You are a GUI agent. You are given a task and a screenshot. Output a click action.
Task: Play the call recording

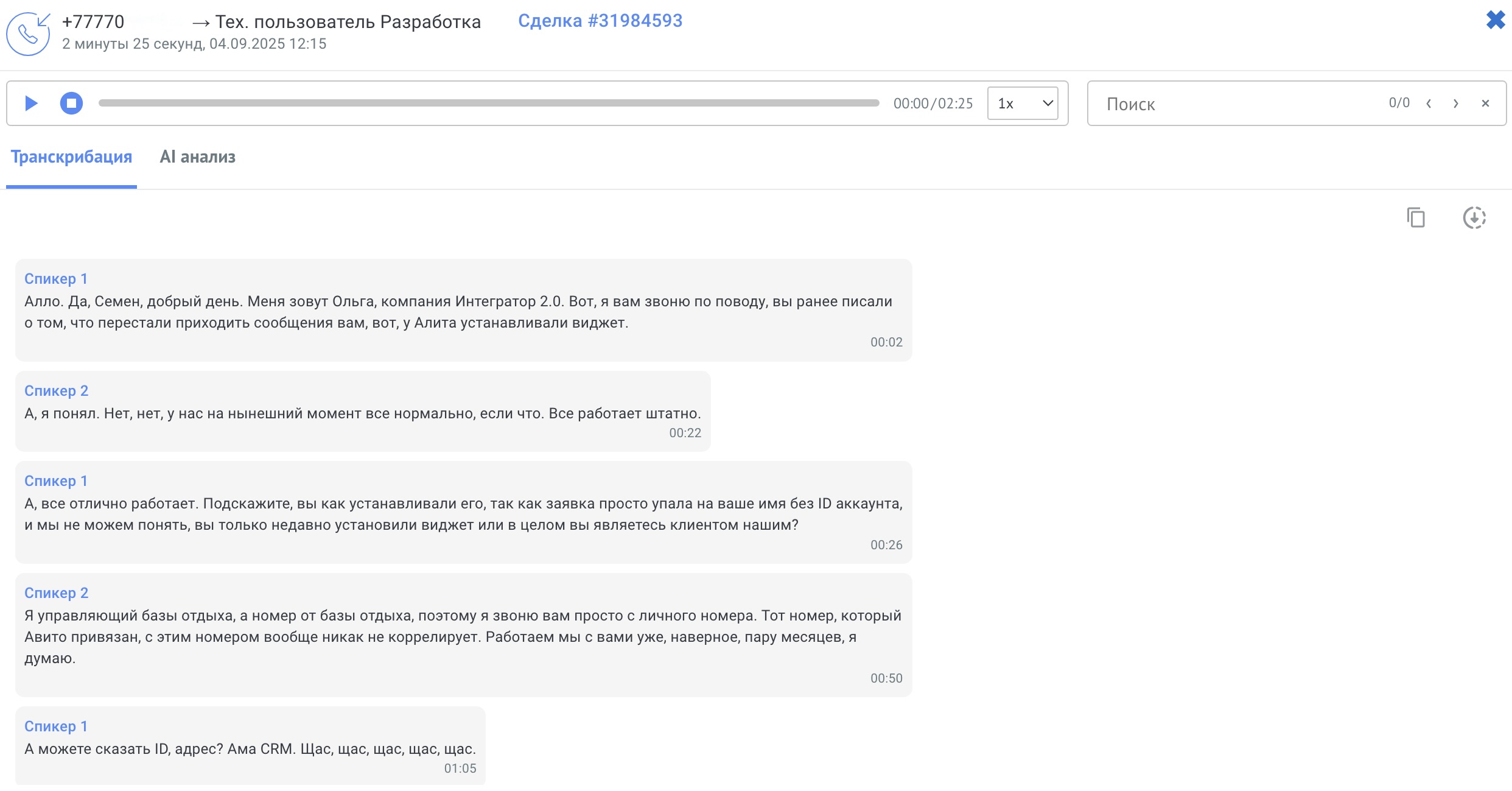click(31, 103)
